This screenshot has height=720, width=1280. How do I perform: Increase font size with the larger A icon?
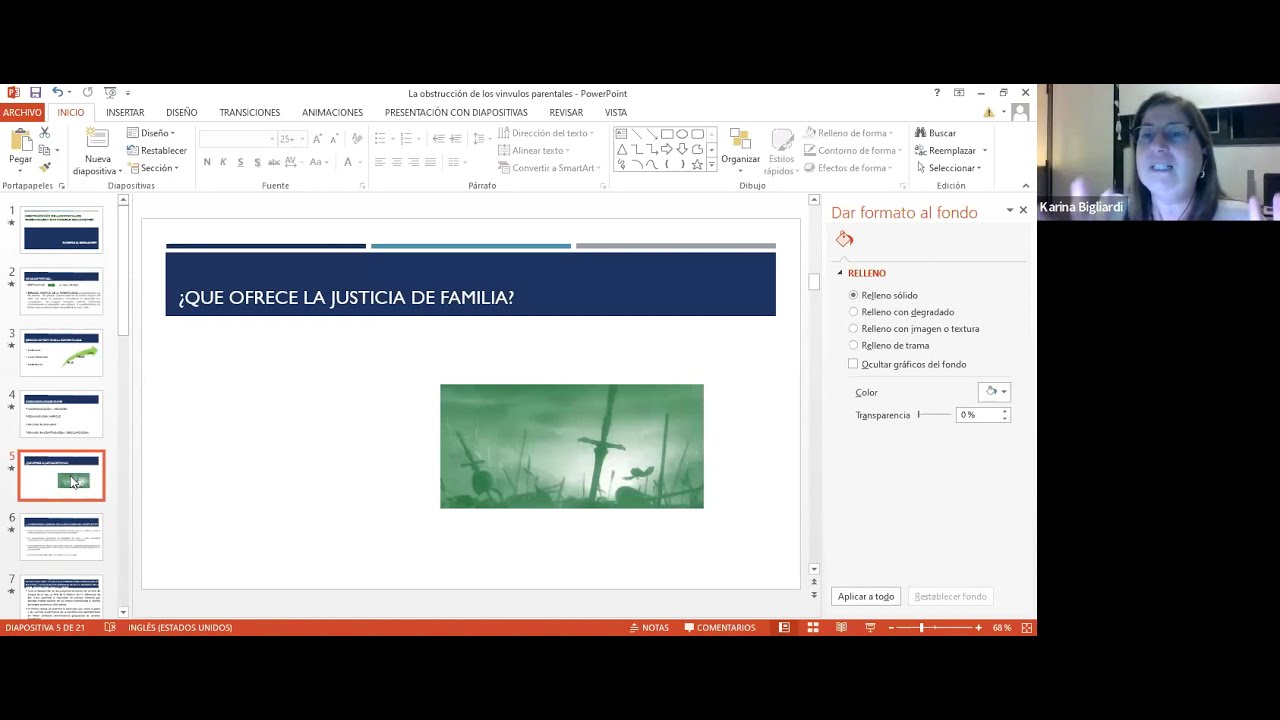pos(318,139)
